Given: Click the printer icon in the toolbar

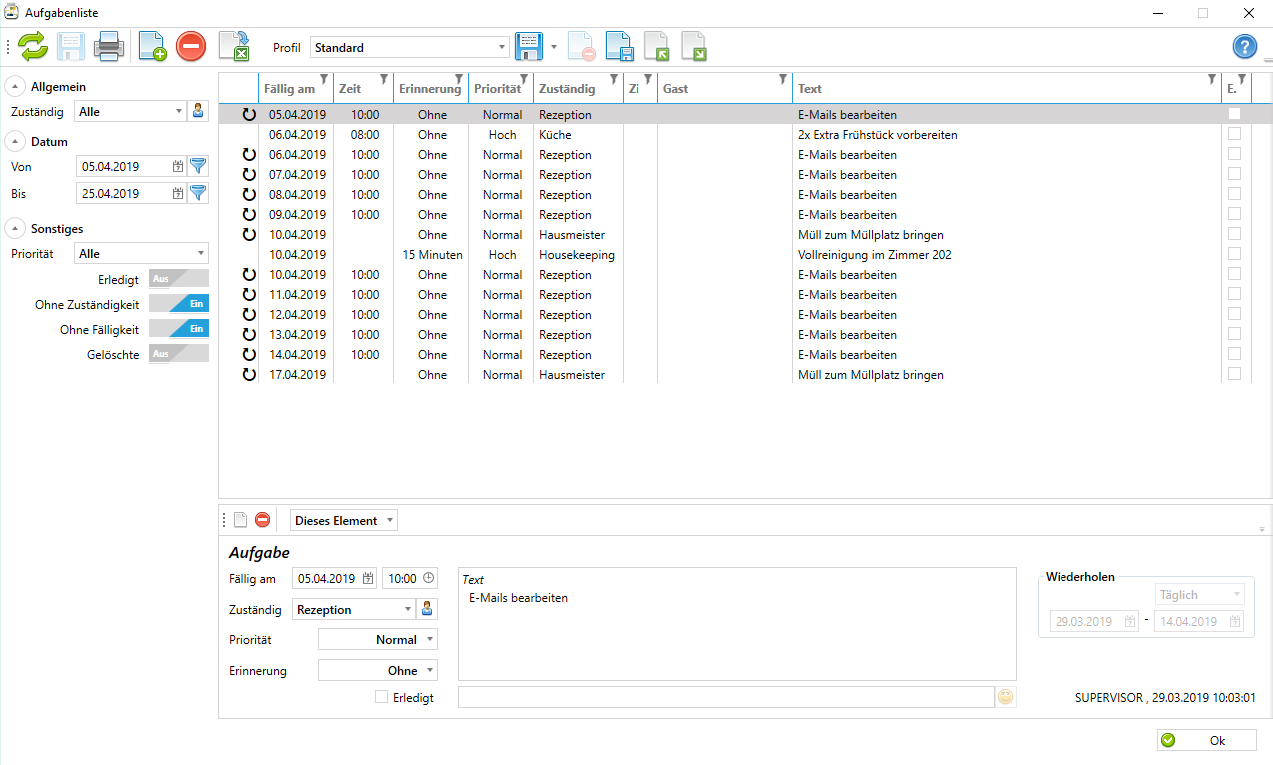Looking at the screenshot, I should click(x=108, y=47).
